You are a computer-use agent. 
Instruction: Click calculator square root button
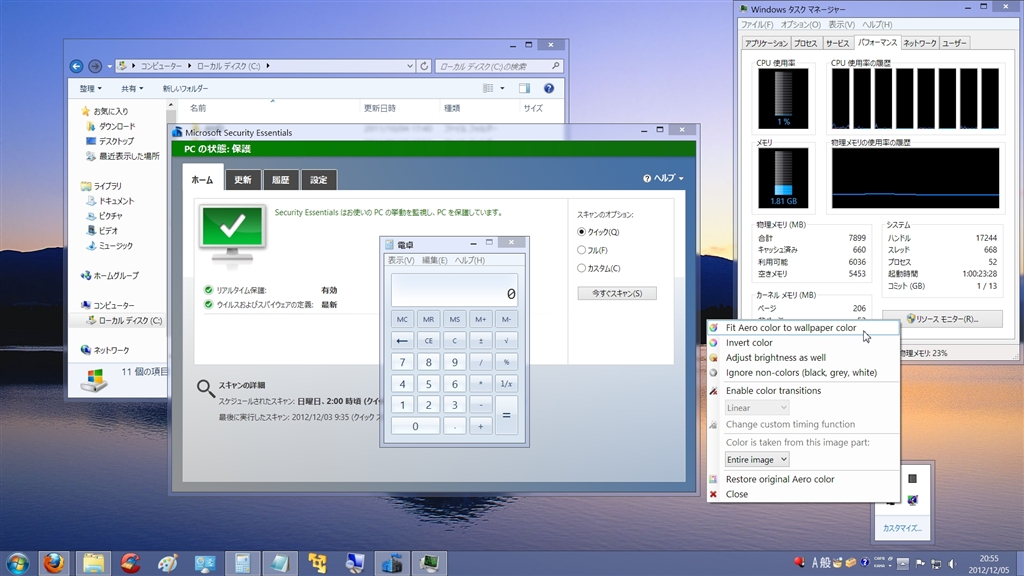tap(506, 340)
